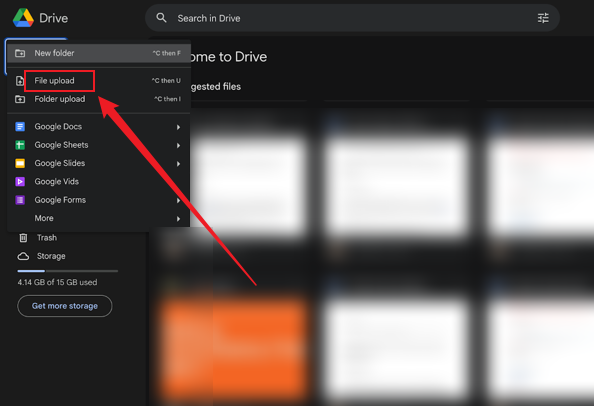Click the Google Slides icon
This screenshot has width=594, height=406.
click(x=20, y=163)
